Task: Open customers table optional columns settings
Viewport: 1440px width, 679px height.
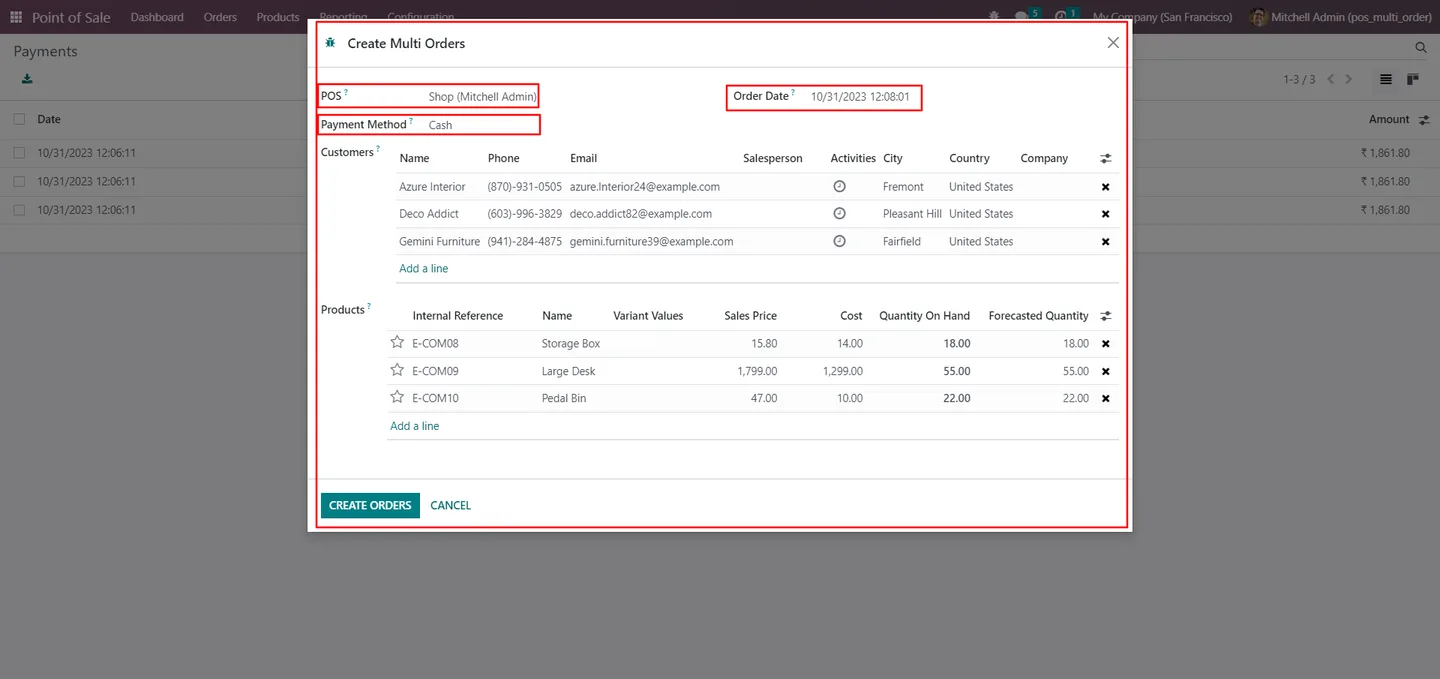Action: coord(1106,158)
